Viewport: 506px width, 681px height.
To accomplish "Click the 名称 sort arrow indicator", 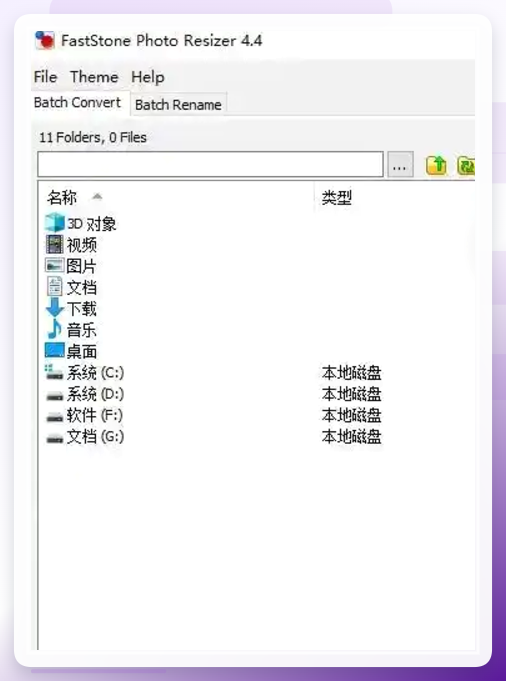I will pyautogui.click(x=97, y=197).
